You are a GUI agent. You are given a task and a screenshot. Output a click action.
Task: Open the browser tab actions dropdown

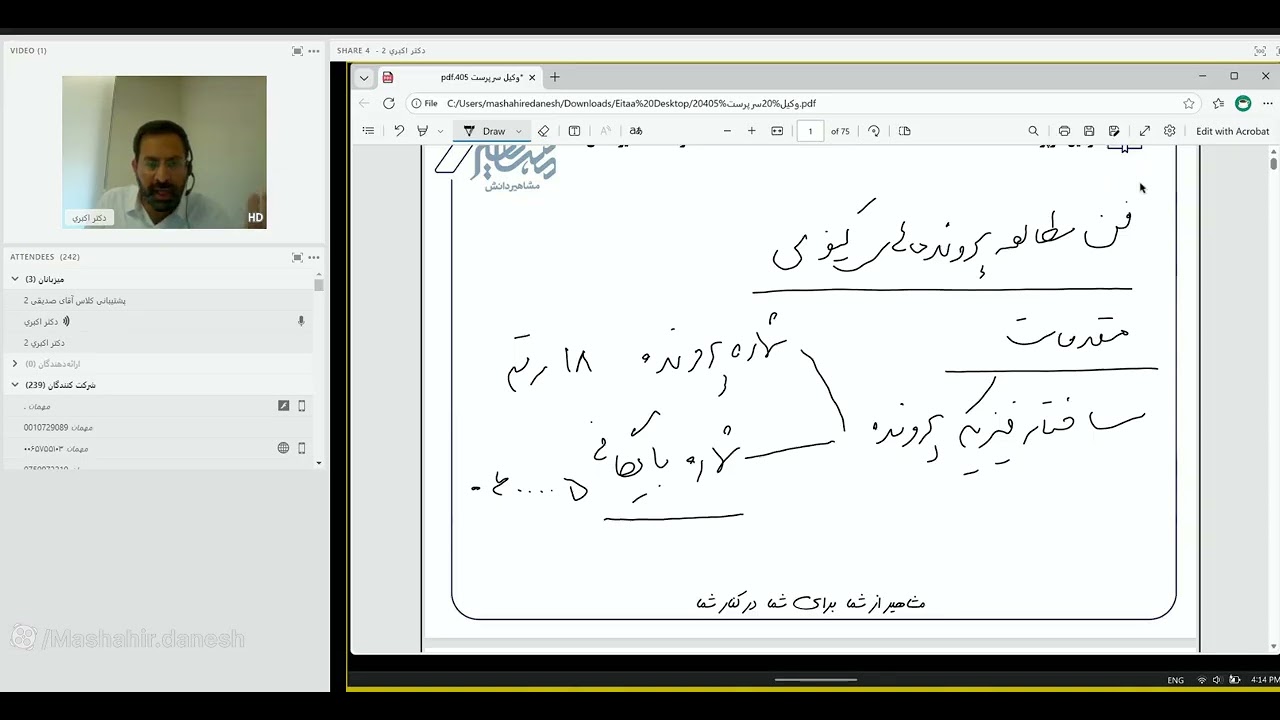click(x=364, y=77)
